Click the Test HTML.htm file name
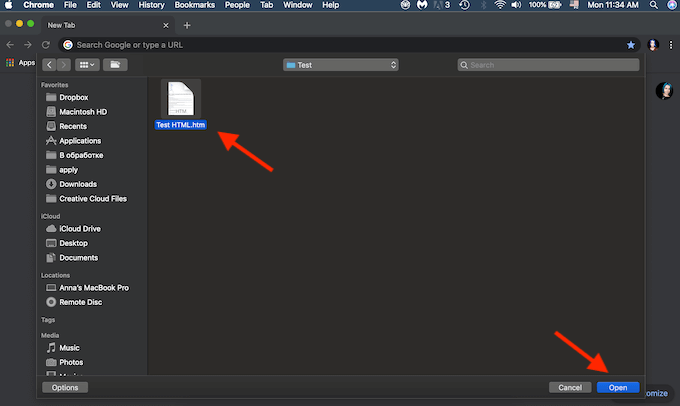 180,125
